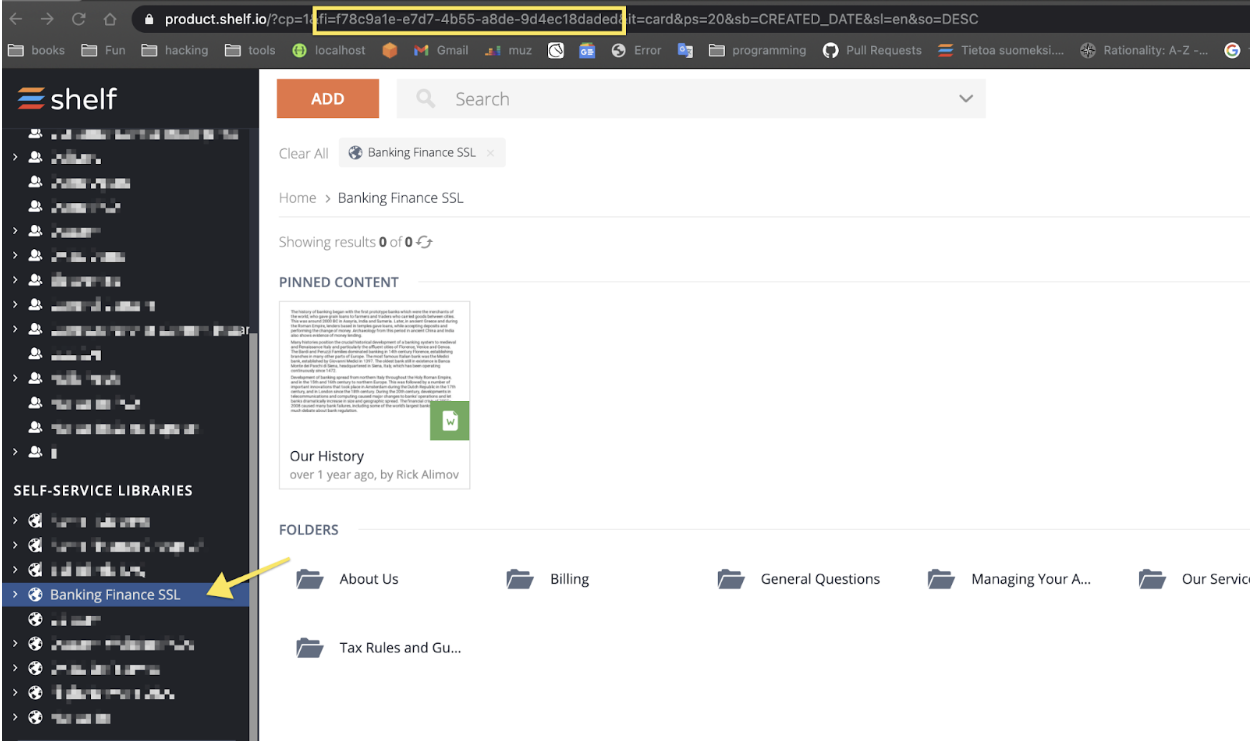Open the About Us folder label

tap(369, 579)
